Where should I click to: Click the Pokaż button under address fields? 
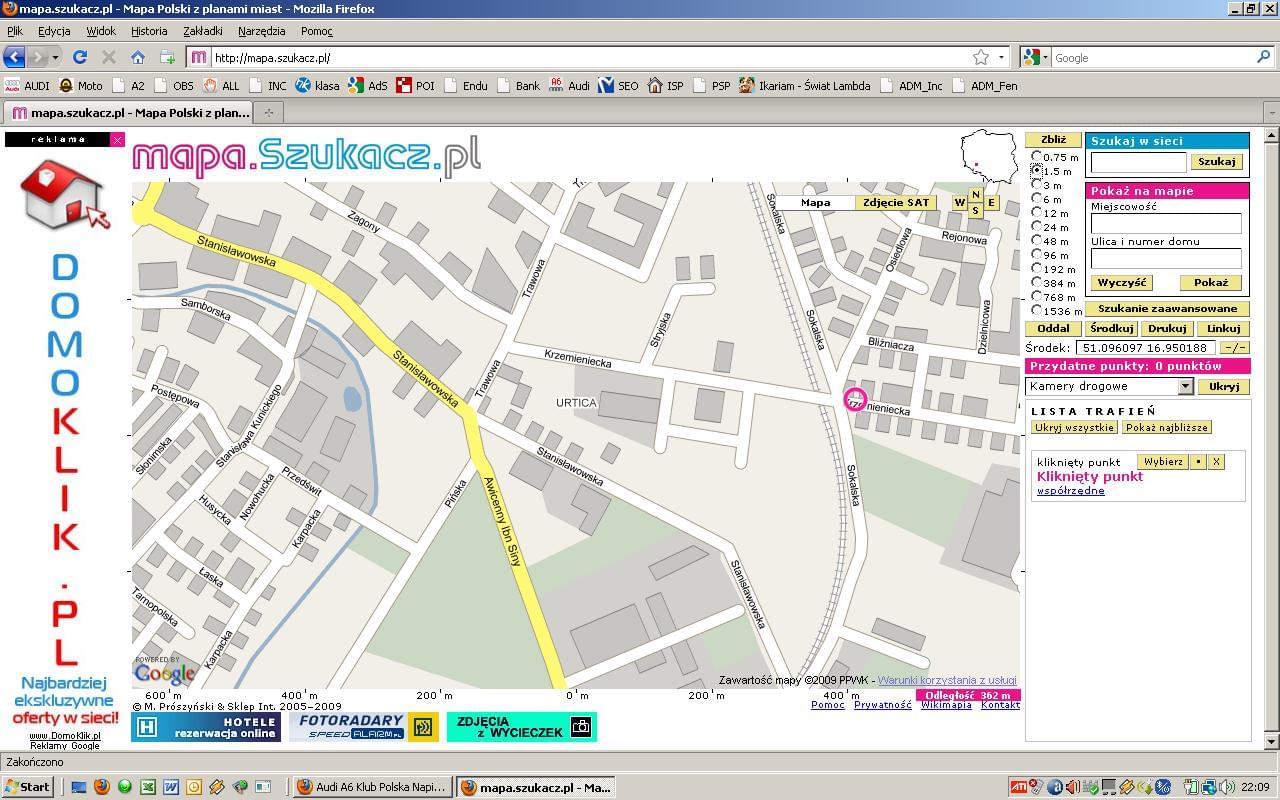point(1210,283)
